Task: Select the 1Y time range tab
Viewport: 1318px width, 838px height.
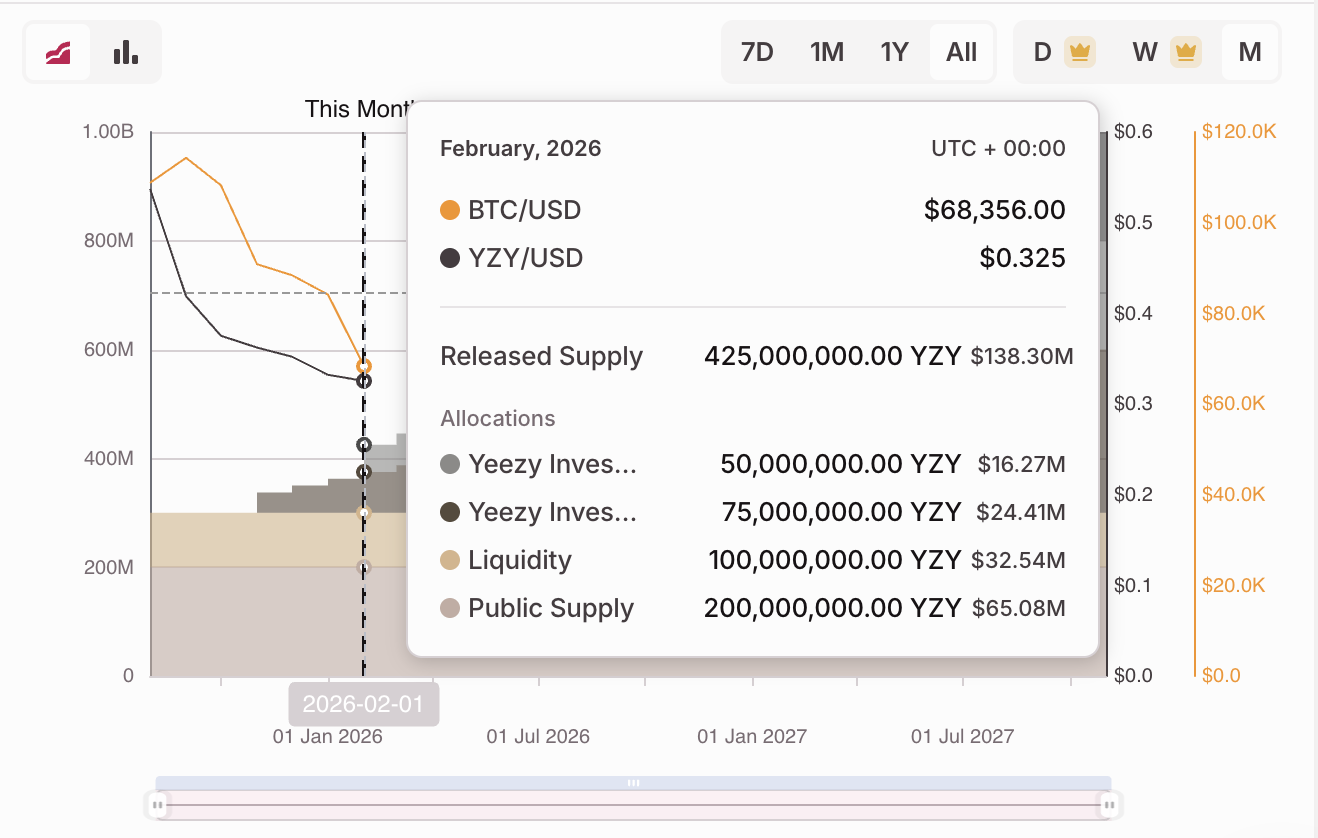Action: click(893, 51)
